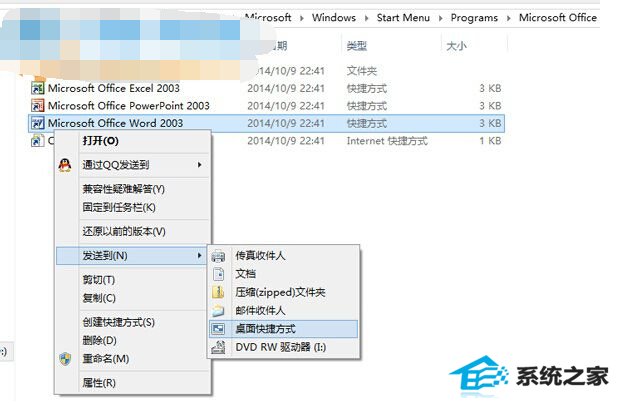
Task: Choose 打开(O) from the context menu
Action: coord(133,141)
